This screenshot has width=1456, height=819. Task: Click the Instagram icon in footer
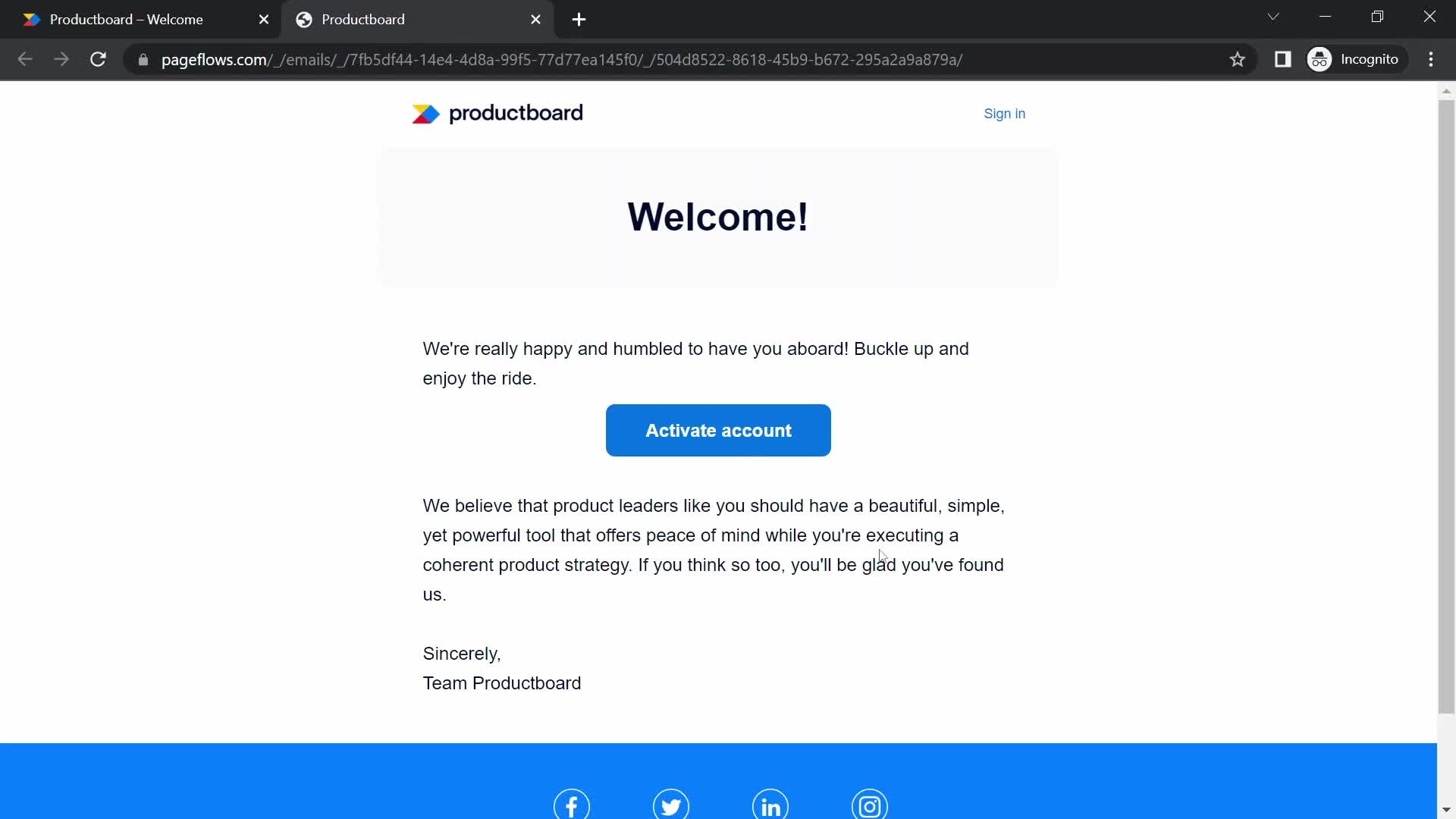click(870, 805)
